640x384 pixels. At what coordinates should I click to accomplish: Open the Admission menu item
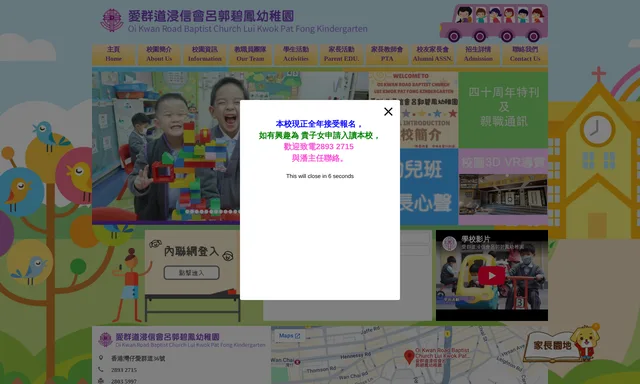click(478, 54)
